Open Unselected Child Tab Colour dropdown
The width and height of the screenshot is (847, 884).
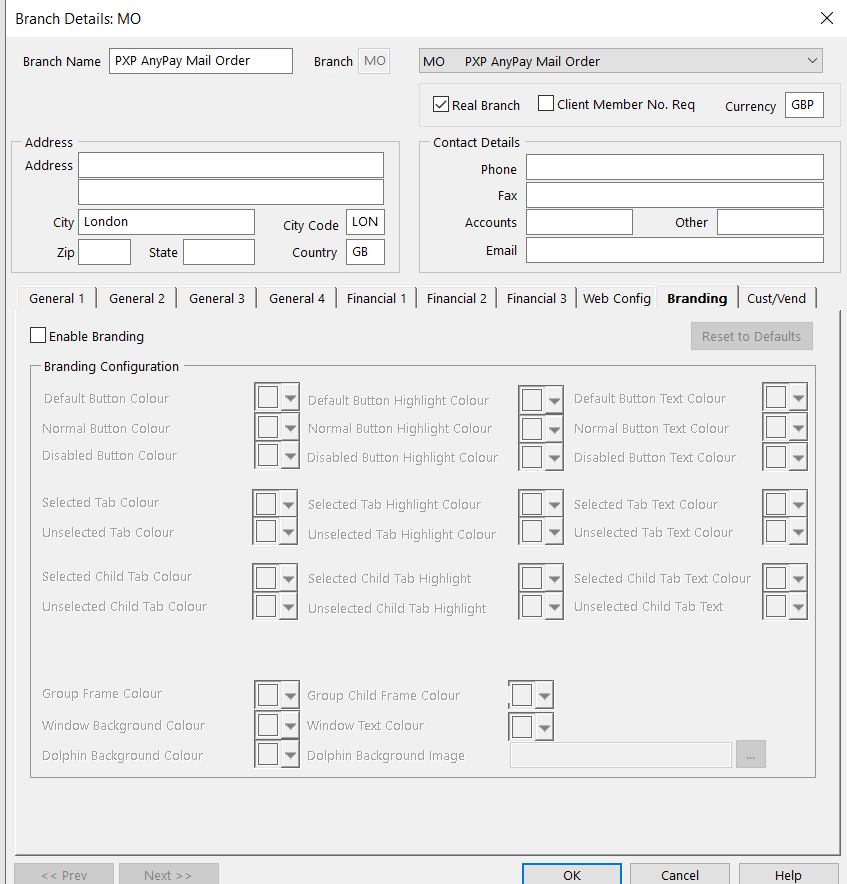point(288,607)
